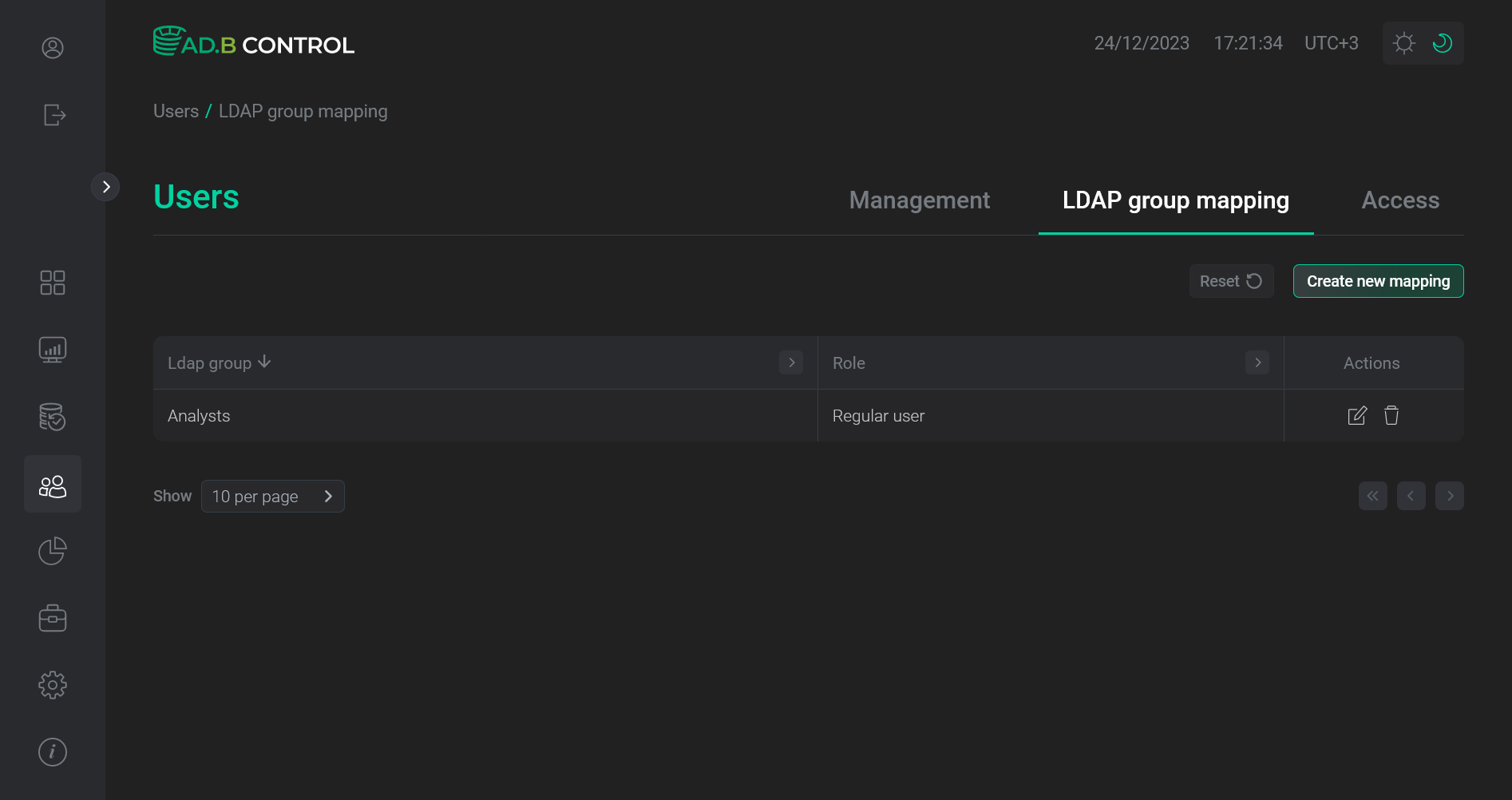This screenshot has height=800, width=1512.
Task: Expand the Role column filter
Action: pyautogui.click(x=1257, y=362)
